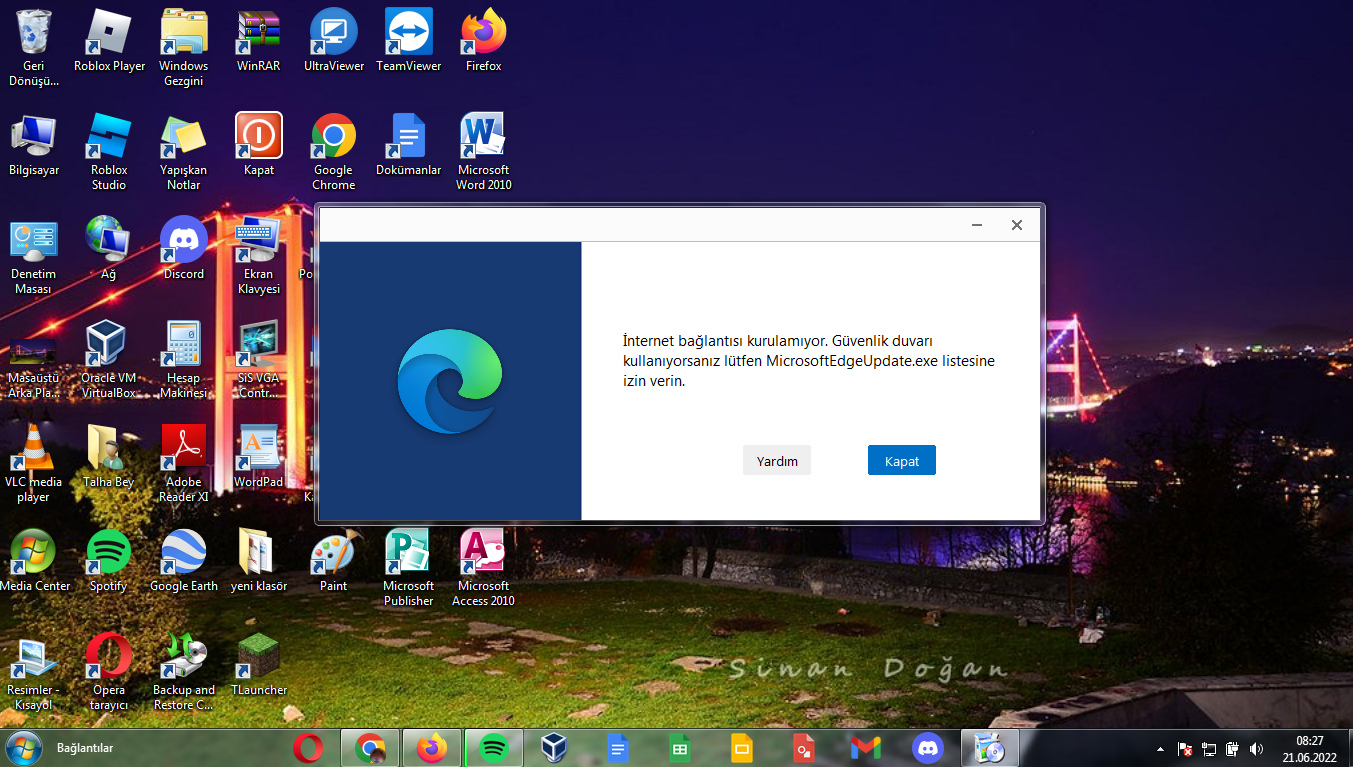
Task: Select the Backup and Restore desktop shortcut
Action: pos(184,671)
